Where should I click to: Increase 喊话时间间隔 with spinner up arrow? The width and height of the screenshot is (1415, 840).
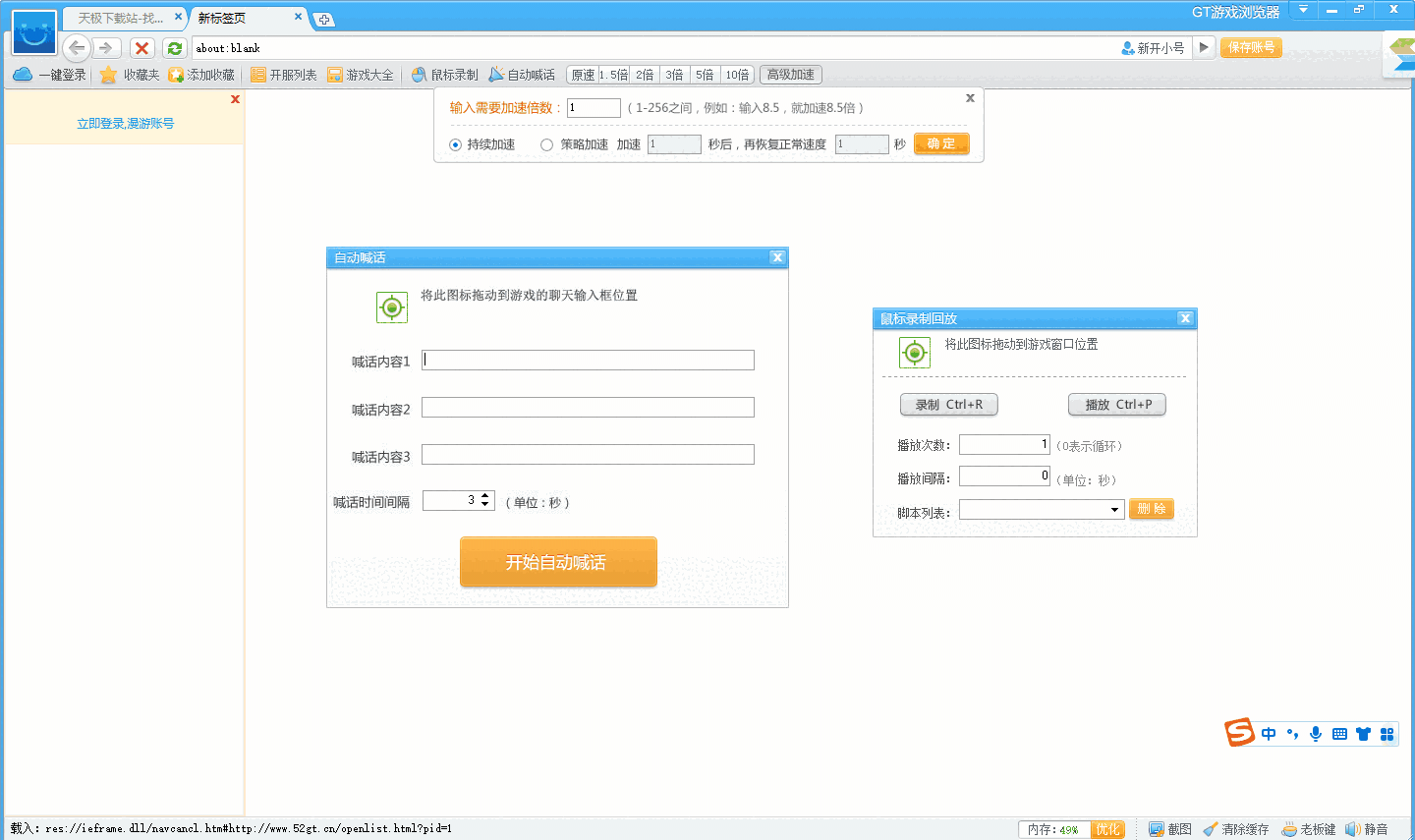(484, 497)
